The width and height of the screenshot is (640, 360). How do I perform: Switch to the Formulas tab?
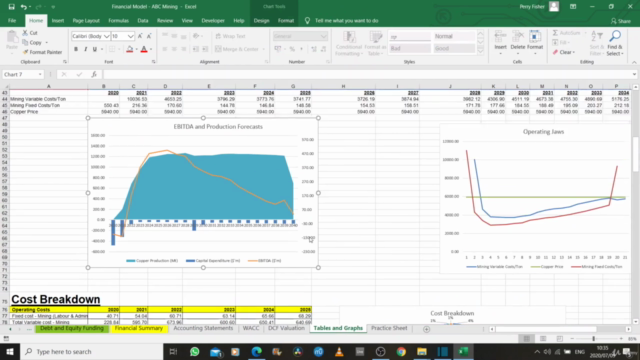(x=118, y=20)
